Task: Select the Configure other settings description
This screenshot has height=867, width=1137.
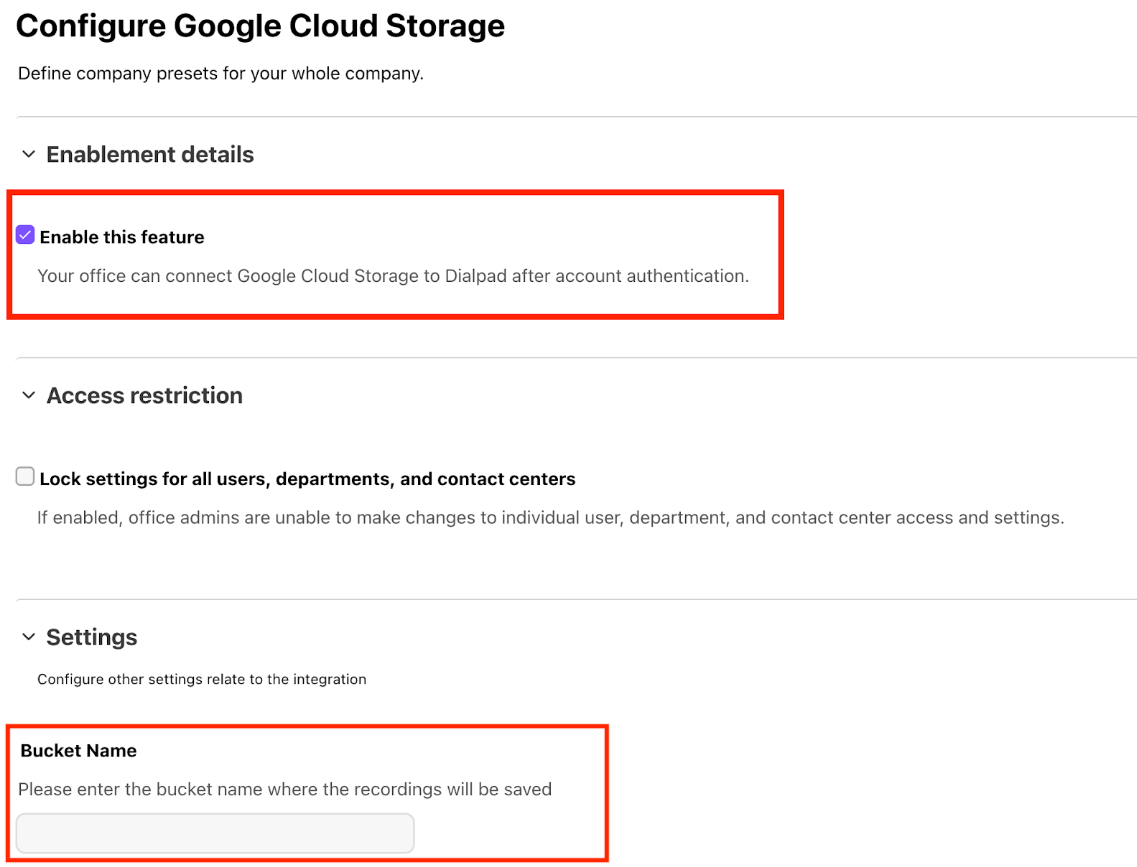Action: click(x=202, y=679)
